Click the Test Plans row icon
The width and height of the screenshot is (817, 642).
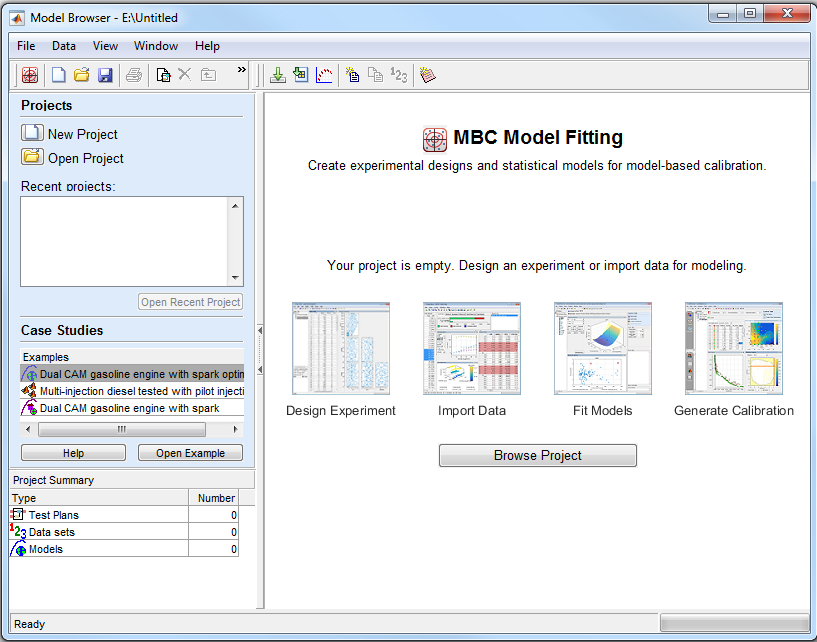pyautogui.click(x=18, y=514)
